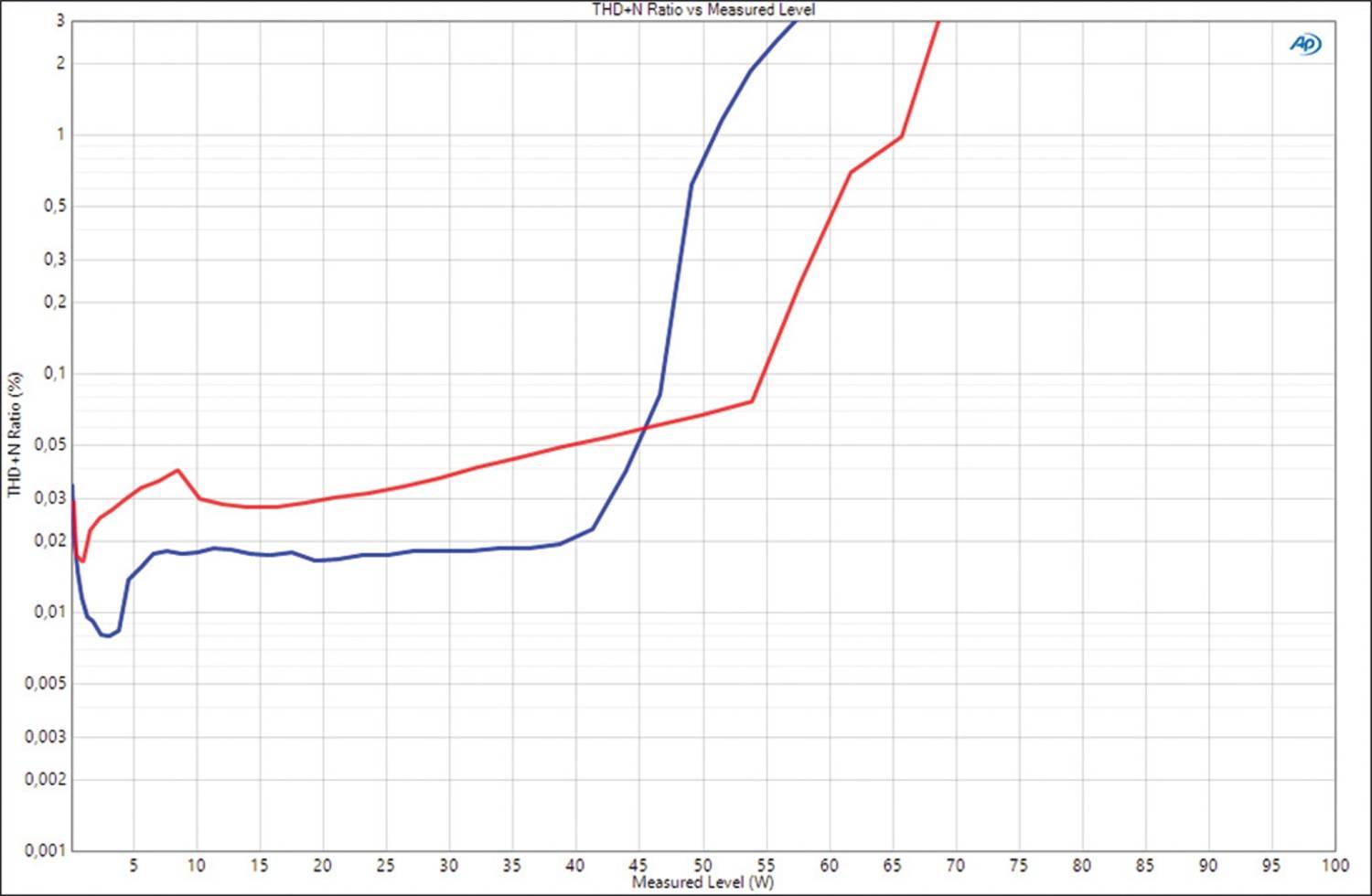This screenshot has width=1372, height=896.
Task: Click the 'Measured Level (W)' axis label
Action: click(702, 882)
